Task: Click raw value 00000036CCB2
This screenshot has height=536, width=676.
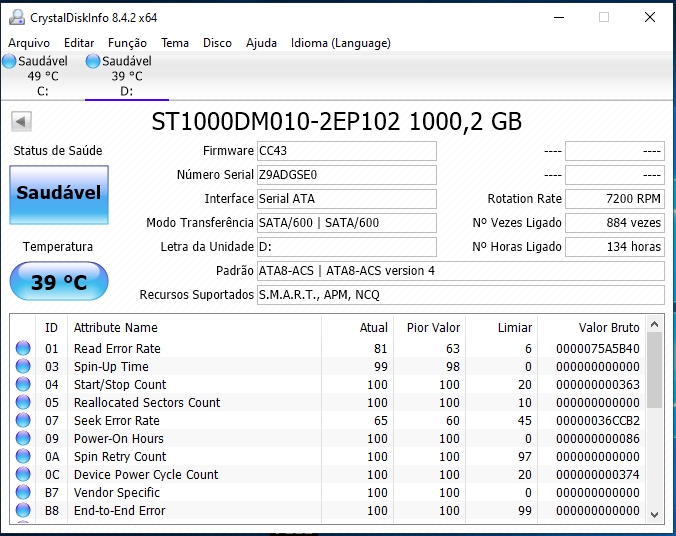Action: coord(598,420)
